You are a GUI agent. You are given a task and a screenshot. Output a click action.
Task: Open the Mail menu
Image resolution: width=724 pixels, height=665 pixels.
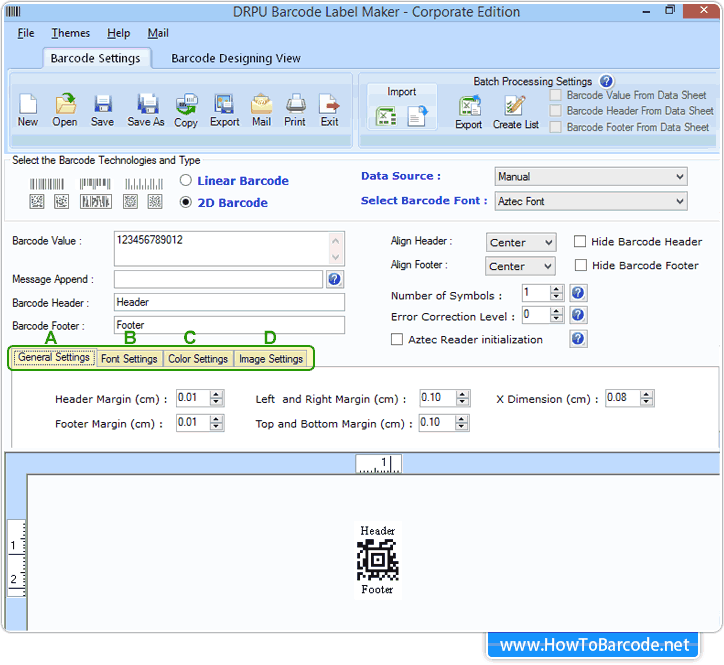tap(158, 33)
